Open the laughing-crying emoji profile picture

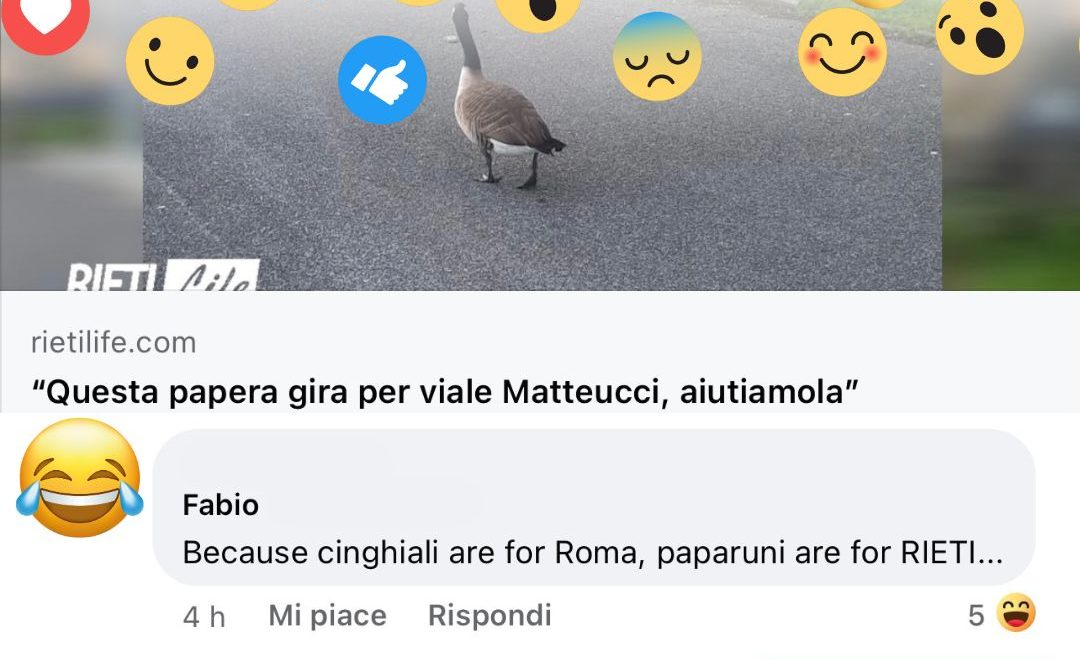point(80,477)
